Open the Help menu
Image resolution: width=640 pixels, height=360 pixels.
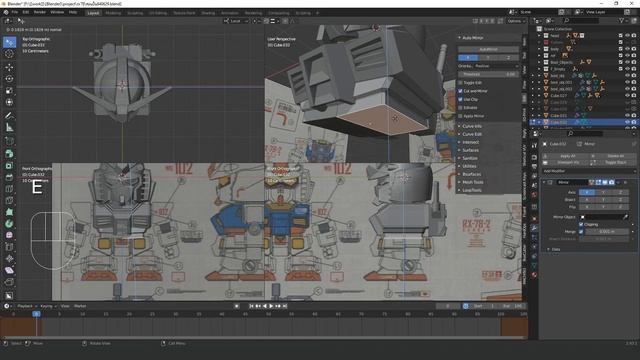coord(73,13)
